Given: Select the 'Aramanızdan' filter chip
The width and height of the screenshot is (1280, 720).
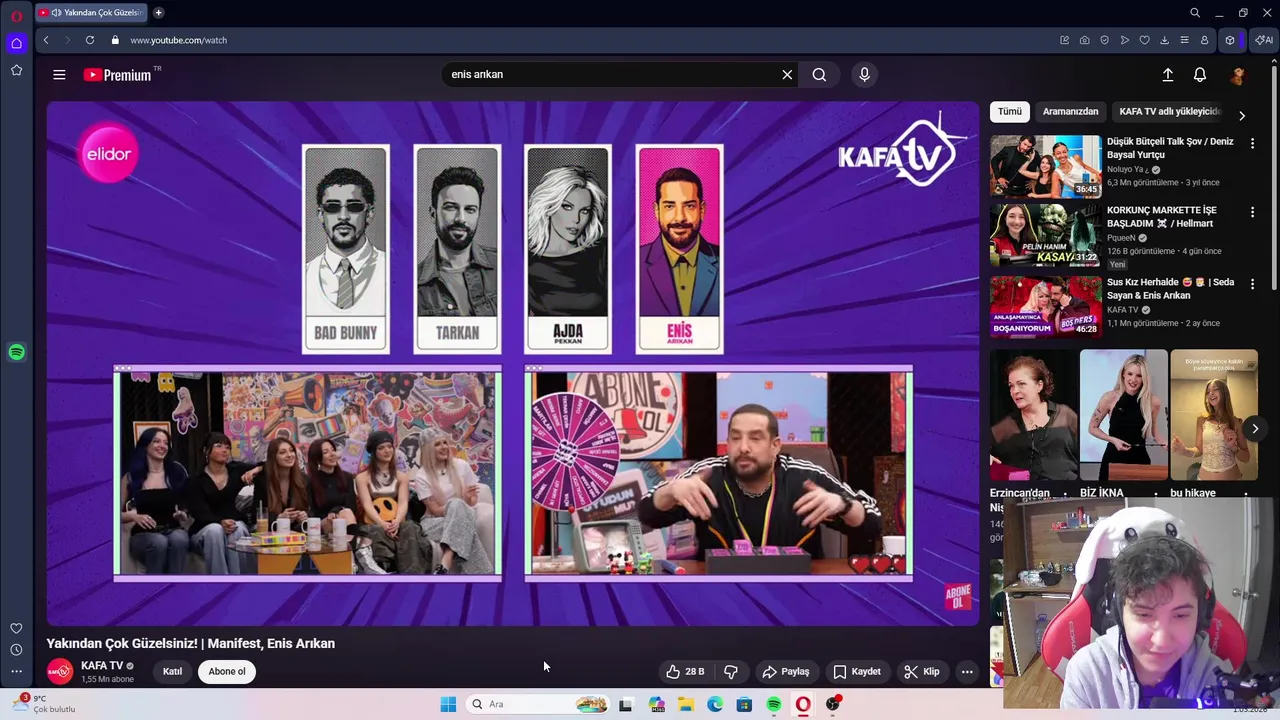Looking at the screenshot, I should coord(1070,112).
